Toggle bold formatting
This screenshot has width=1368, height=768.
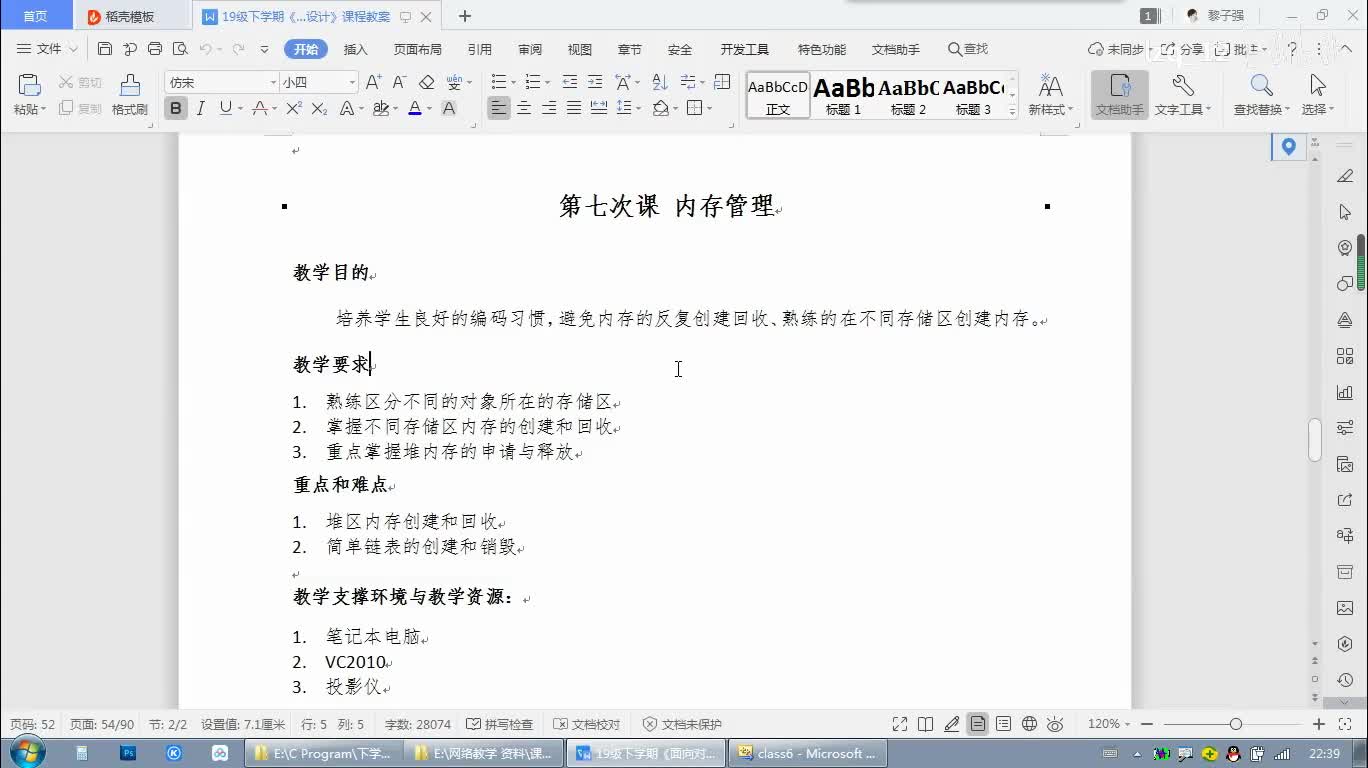176,108
